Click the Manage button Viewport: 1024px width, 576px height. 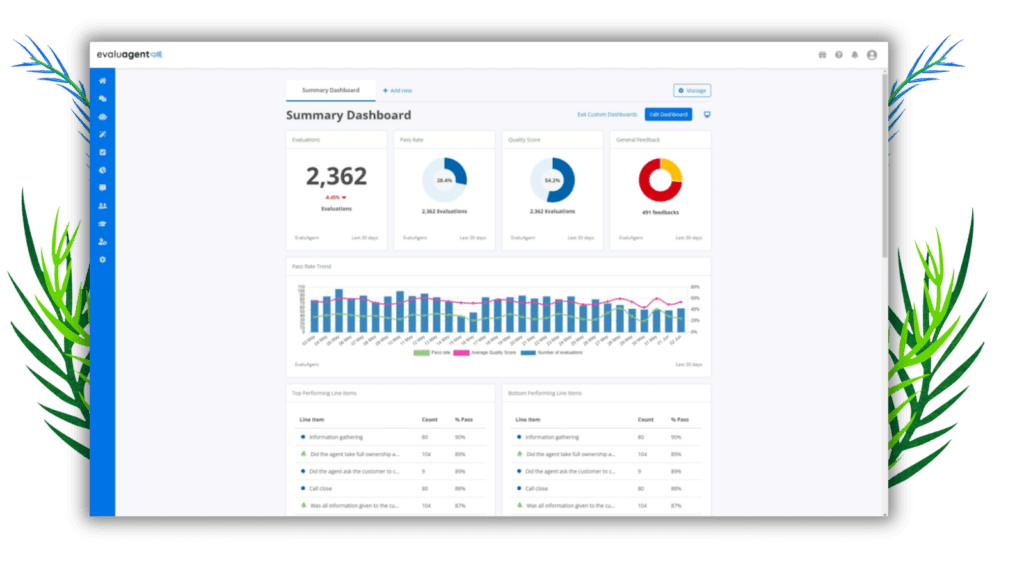pyautogui.click(x=692, y=91)
